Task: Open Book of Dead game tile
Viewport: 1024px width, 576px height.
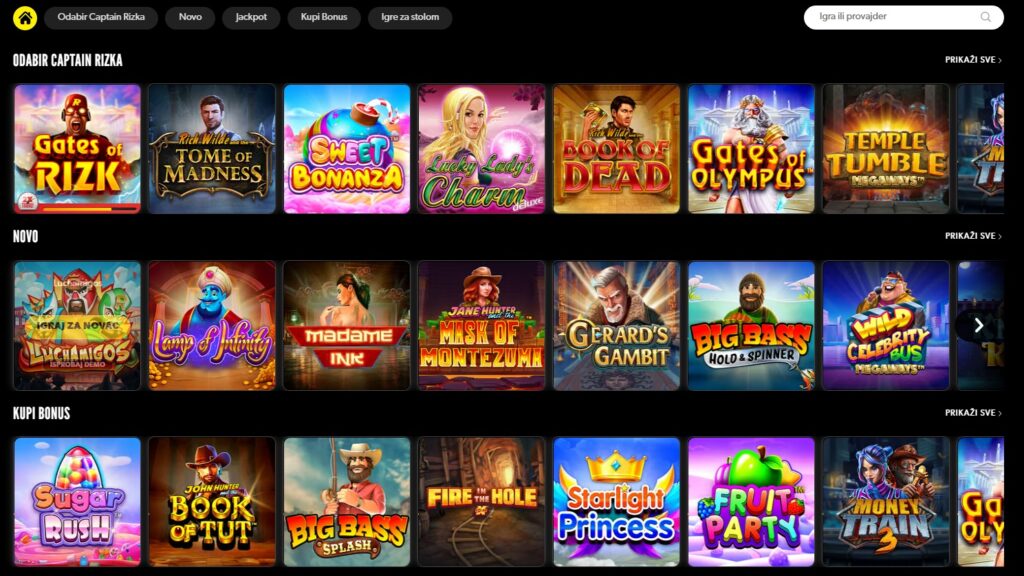Action: coord(616,149)
